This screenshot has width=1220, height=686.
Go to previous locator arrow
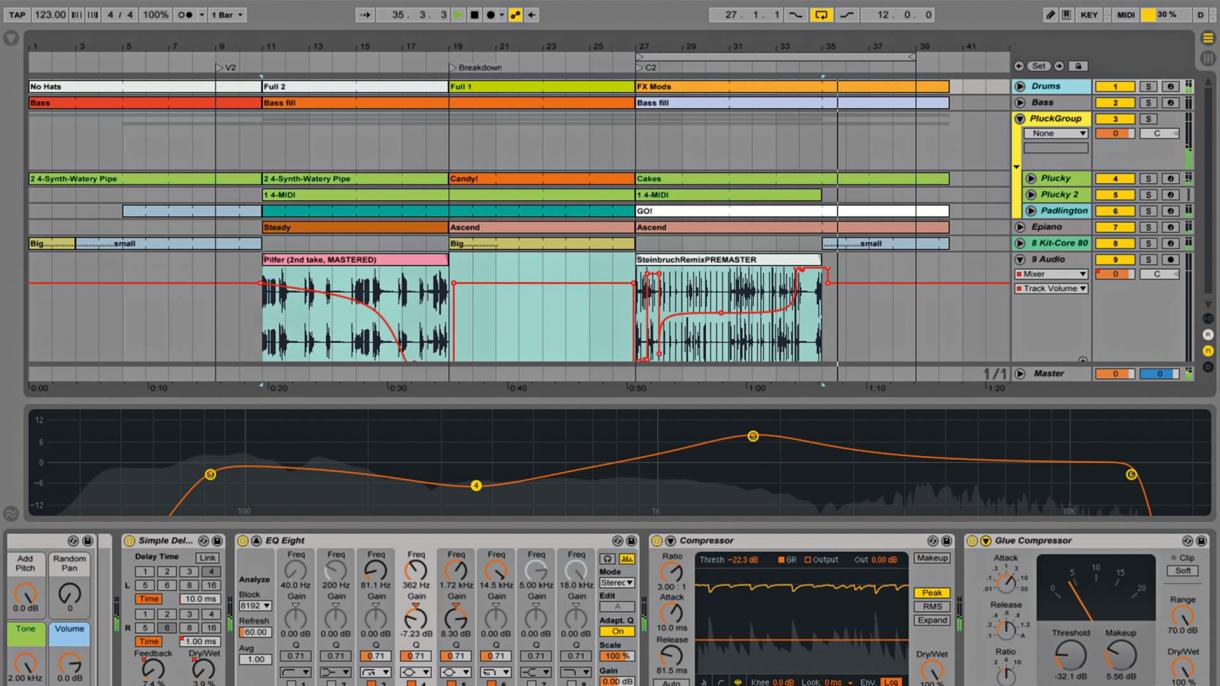(1019, 67)
